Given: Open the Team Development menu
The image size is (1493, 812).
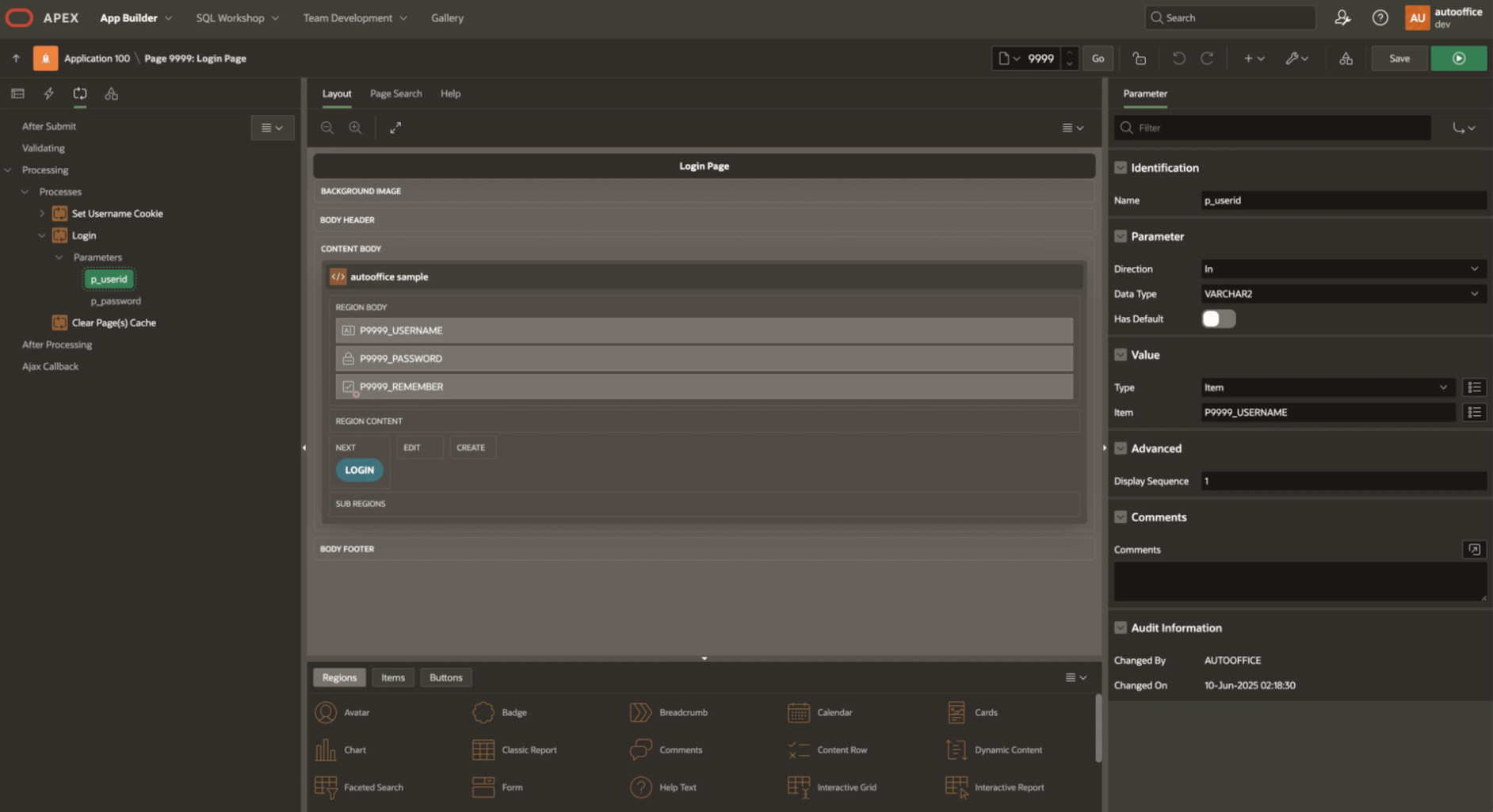Looking at the screenshot, I should (354, 17).
